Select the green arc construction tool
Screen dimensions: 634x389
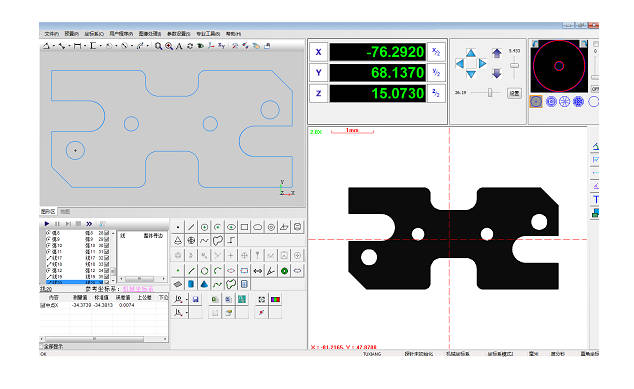point(218,271)
